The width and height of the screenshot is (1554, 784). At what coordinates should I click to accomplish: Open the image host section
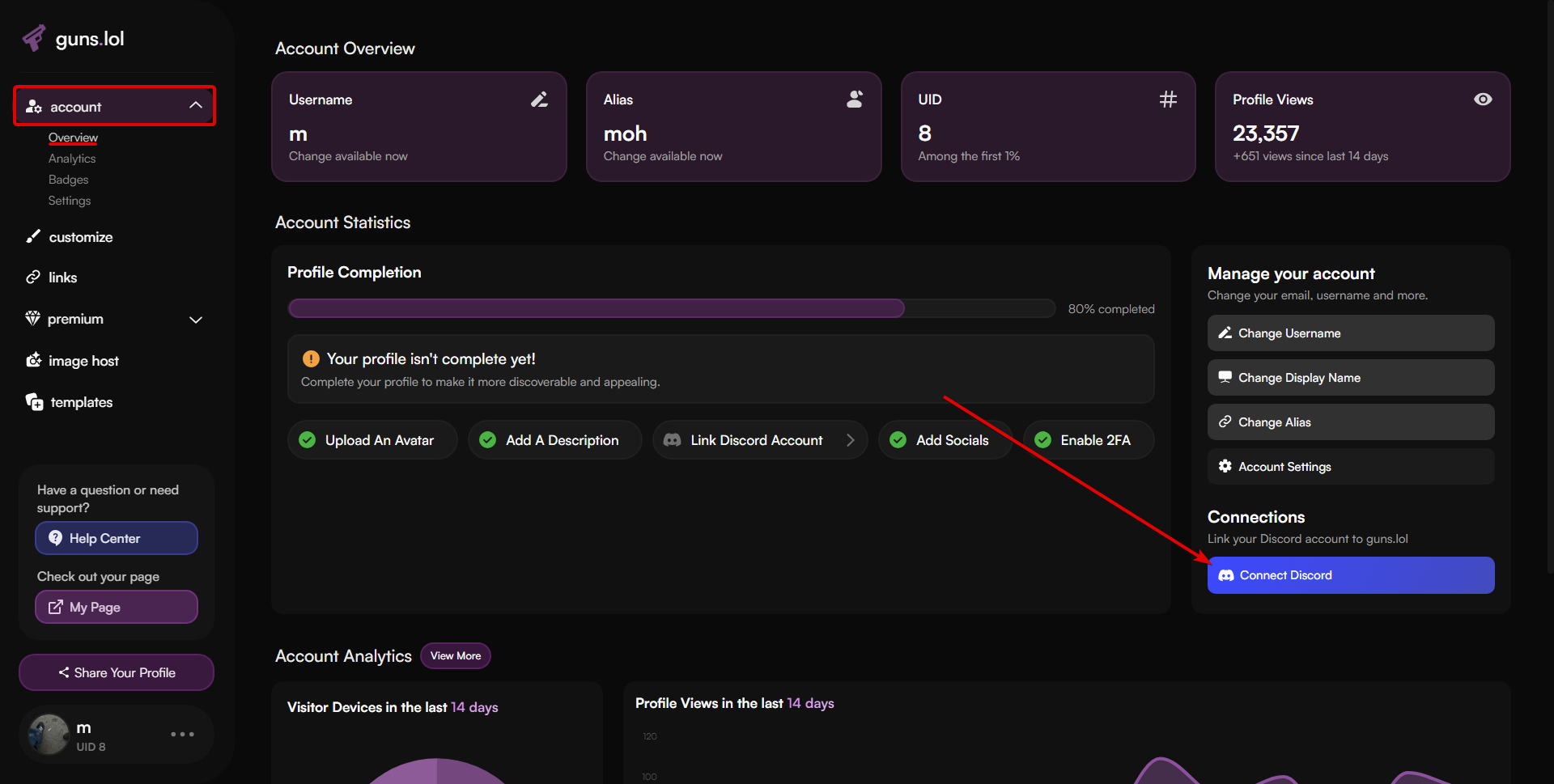point(83,361)
